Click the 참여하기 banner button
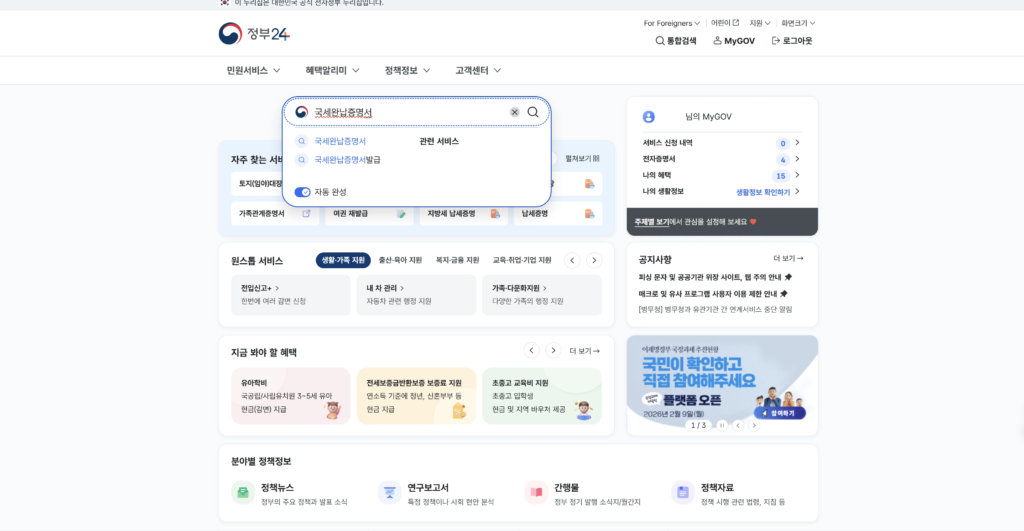The image size is (1024, 531). [x=780, y=413]
